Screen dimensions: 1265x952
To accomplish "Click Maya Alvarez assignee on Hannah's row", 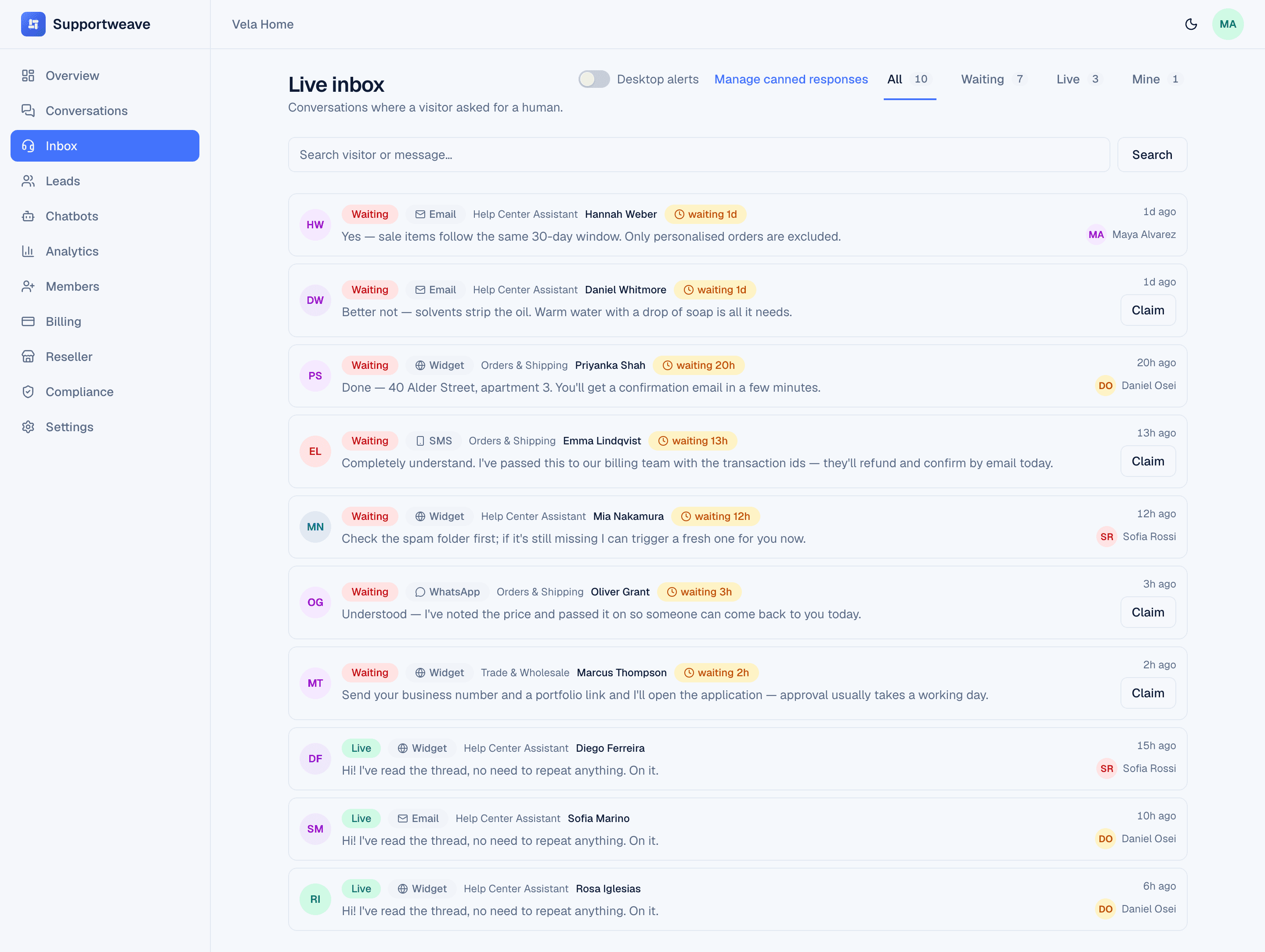I will 1131,234.
